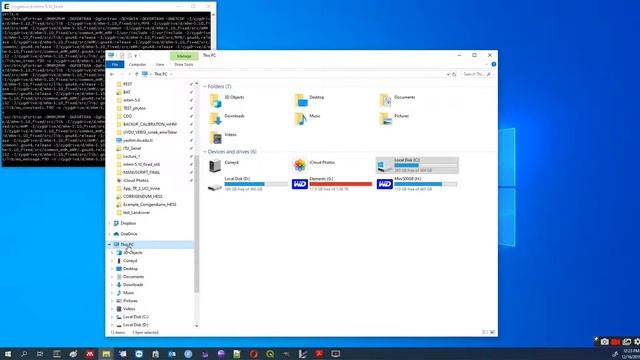Image resolution: width=640 pixels, height=360 pixels.
Task: Click the navigation pane vertical scrollbar
Action: point(197,224)
